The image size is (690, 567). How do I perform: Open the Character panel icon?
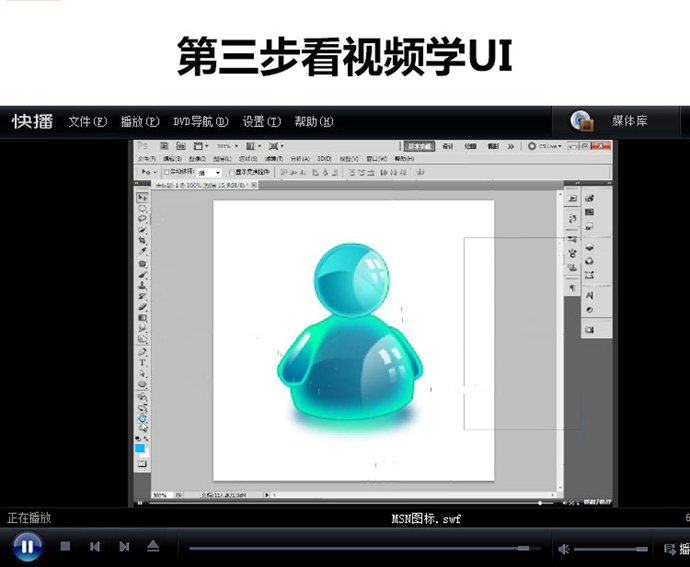click(590, 296)
